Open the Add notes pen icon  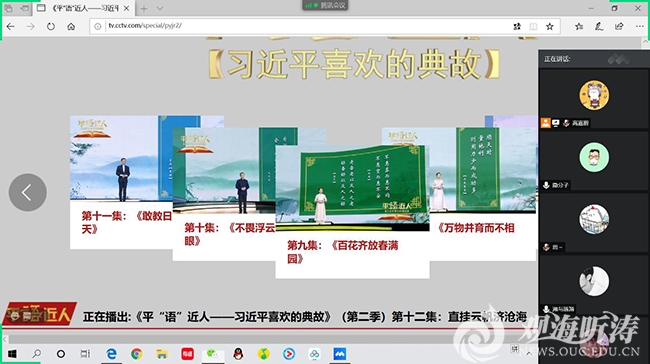point(599,27)
